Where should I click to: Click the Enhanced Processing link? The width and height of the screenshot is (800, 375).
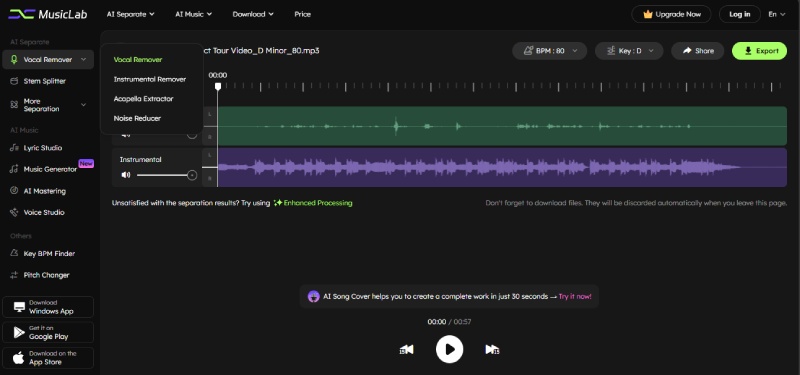pyautogui.click(x=313, y=203)
